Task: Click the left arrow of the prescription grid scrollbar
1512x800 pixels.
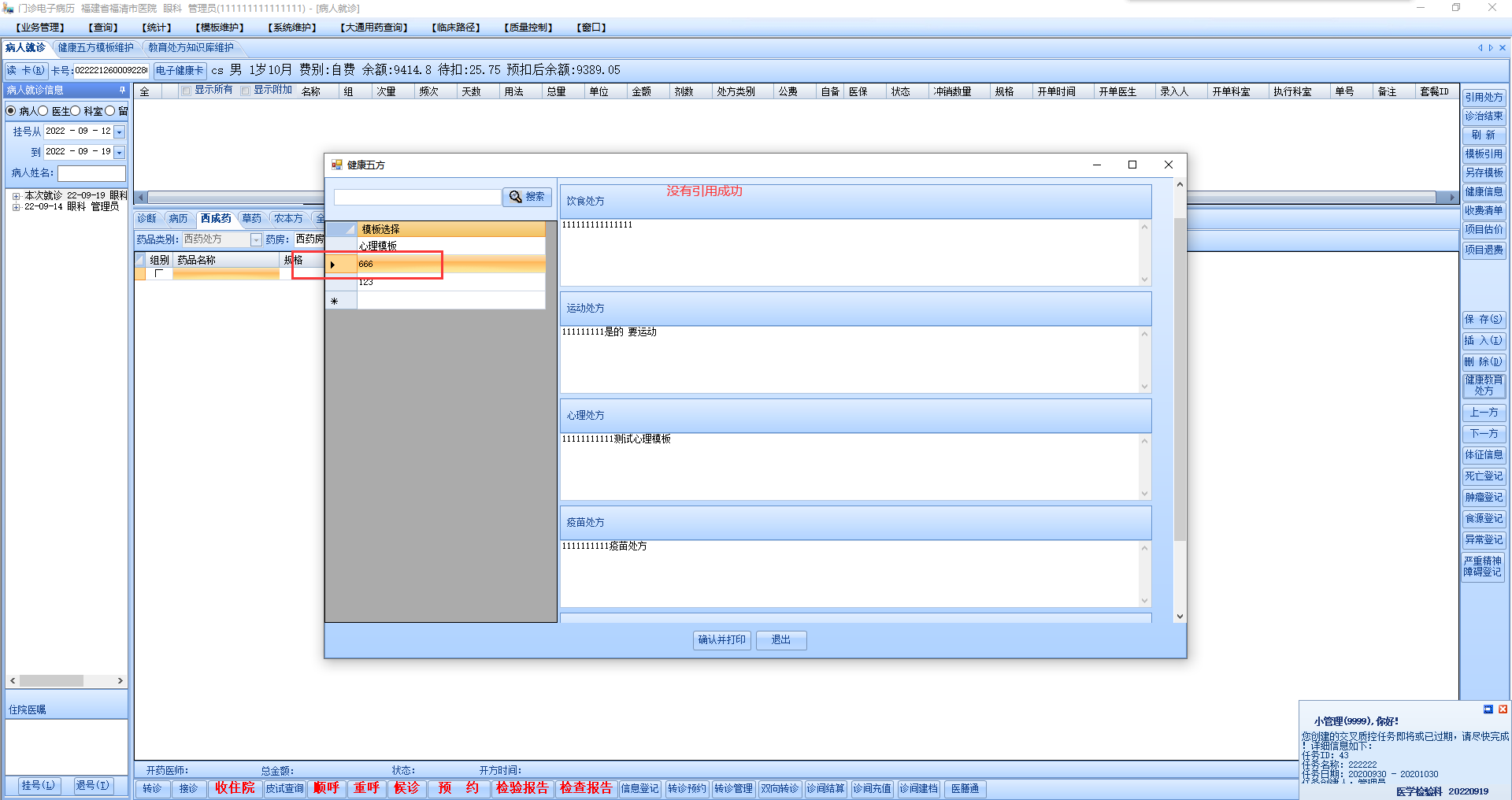Action: 141,198
